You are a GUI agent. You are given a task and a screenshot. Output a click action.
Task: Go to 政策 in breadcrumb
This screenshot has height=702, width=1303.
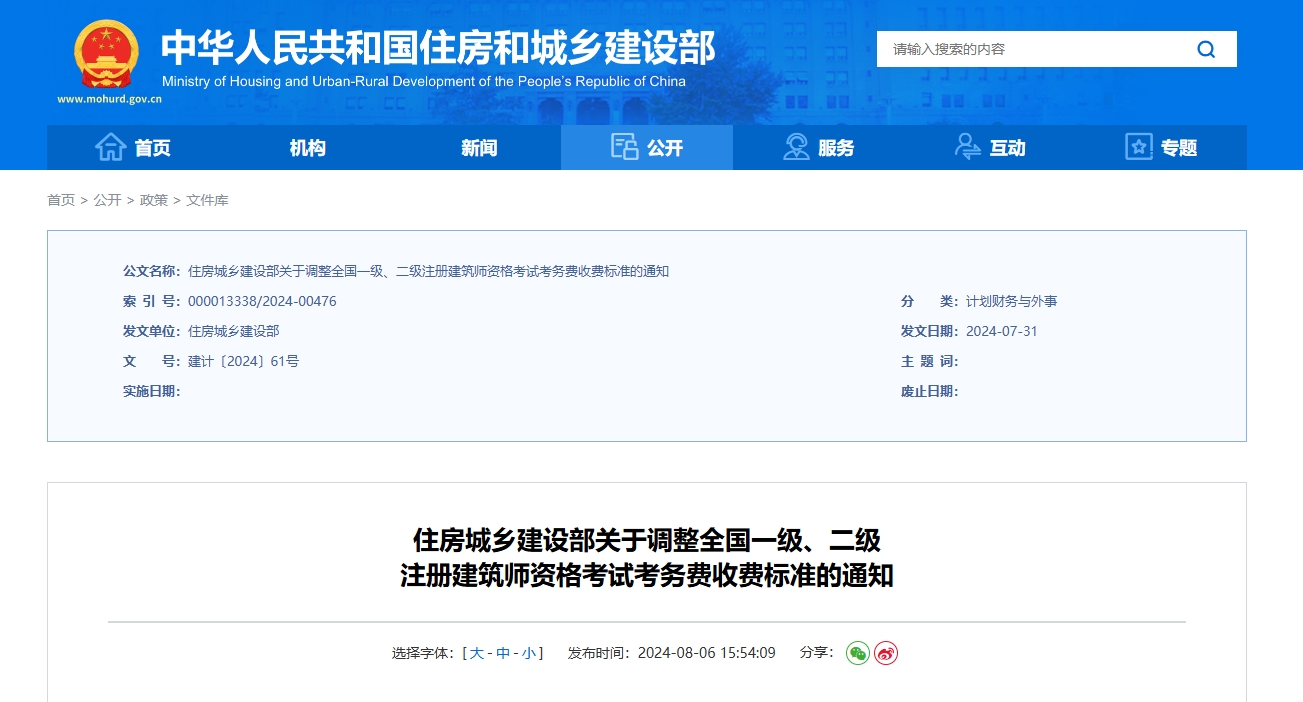click(x=154, y=200)
